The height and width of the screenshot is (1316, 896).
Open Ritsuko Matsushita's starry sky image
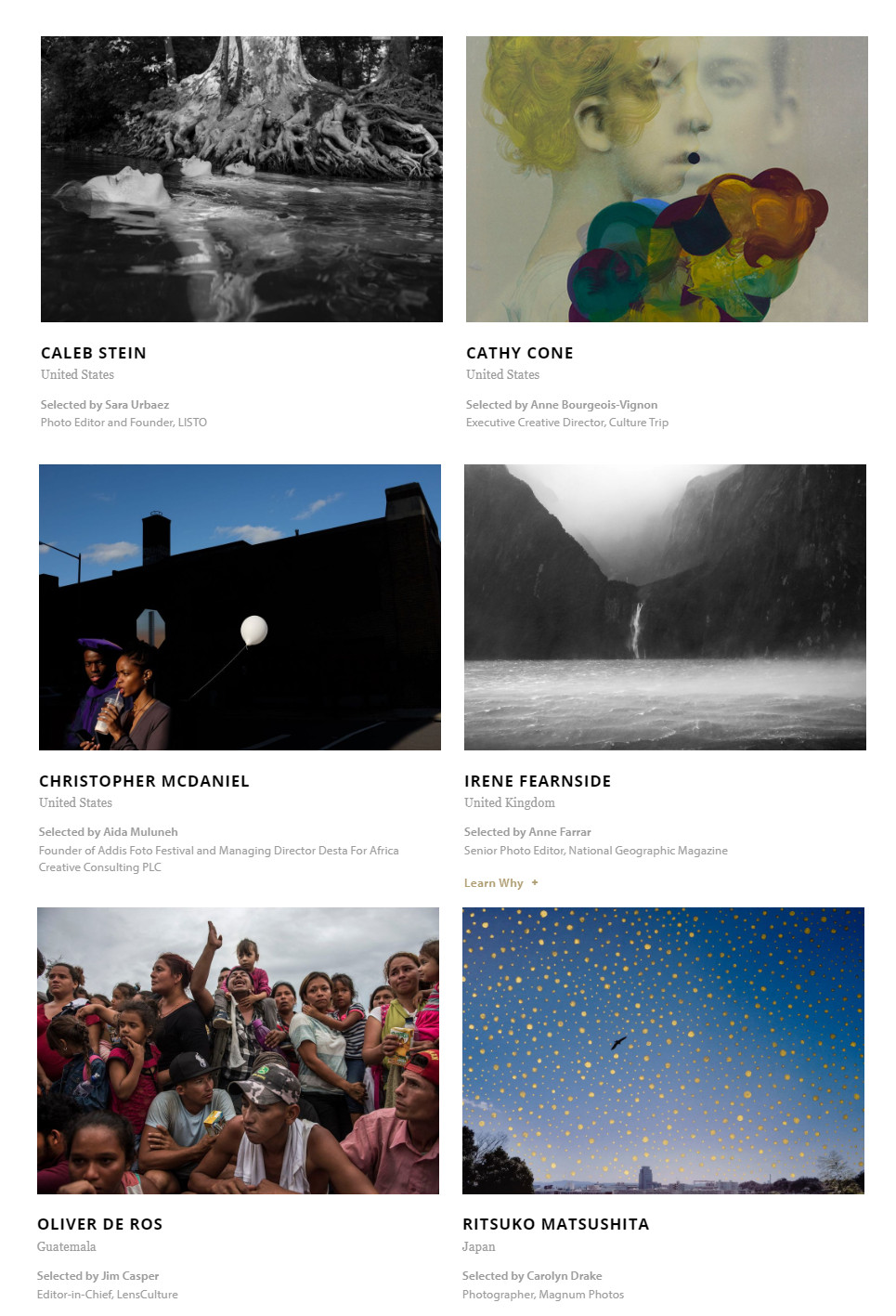[x=663, y=1050]
